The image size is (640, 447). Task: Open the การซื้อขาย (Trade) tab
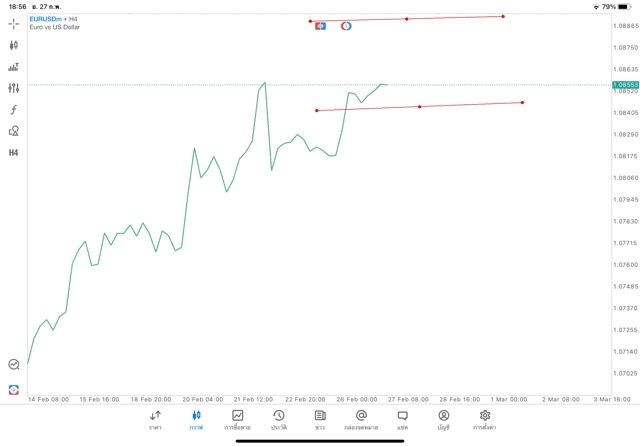(238, 419)
